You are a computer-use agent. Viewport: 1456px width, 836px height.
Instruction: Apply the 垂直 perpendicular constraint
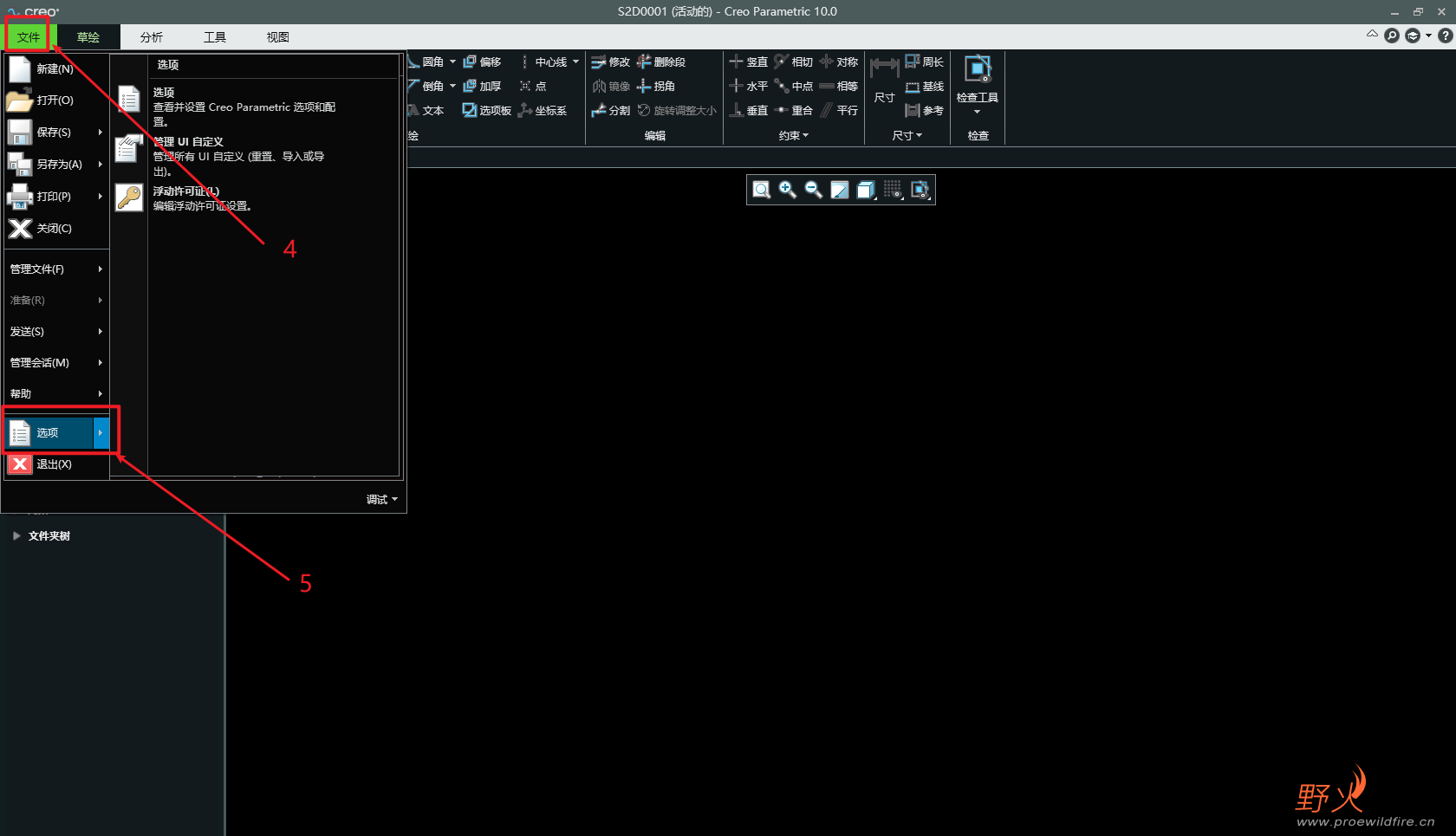click(x=749, y=111)
